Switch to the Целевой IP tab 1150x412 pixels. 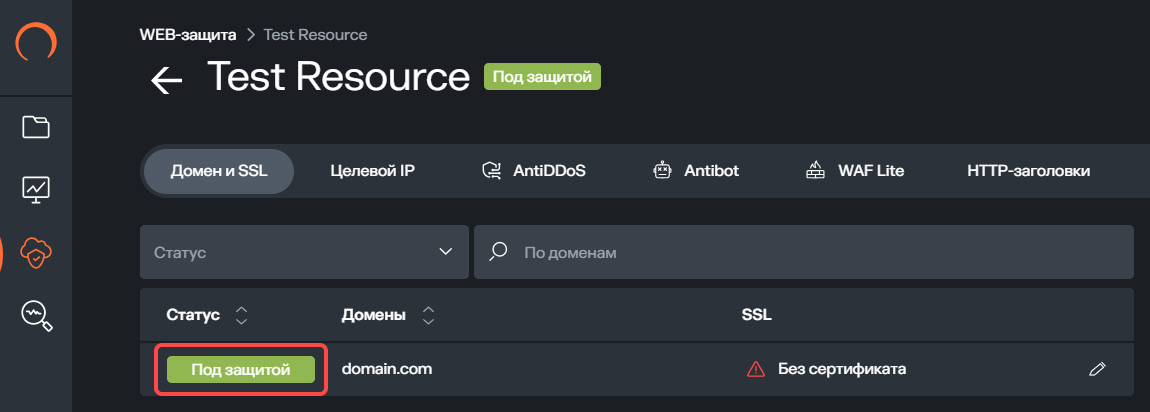372,171
